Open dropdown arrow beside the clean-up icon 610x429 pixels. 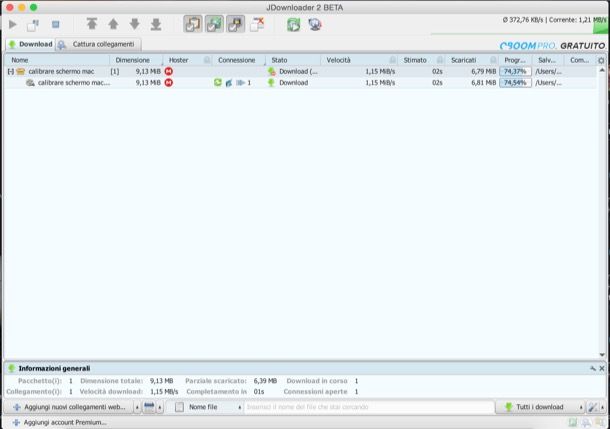tap(160, 408)
